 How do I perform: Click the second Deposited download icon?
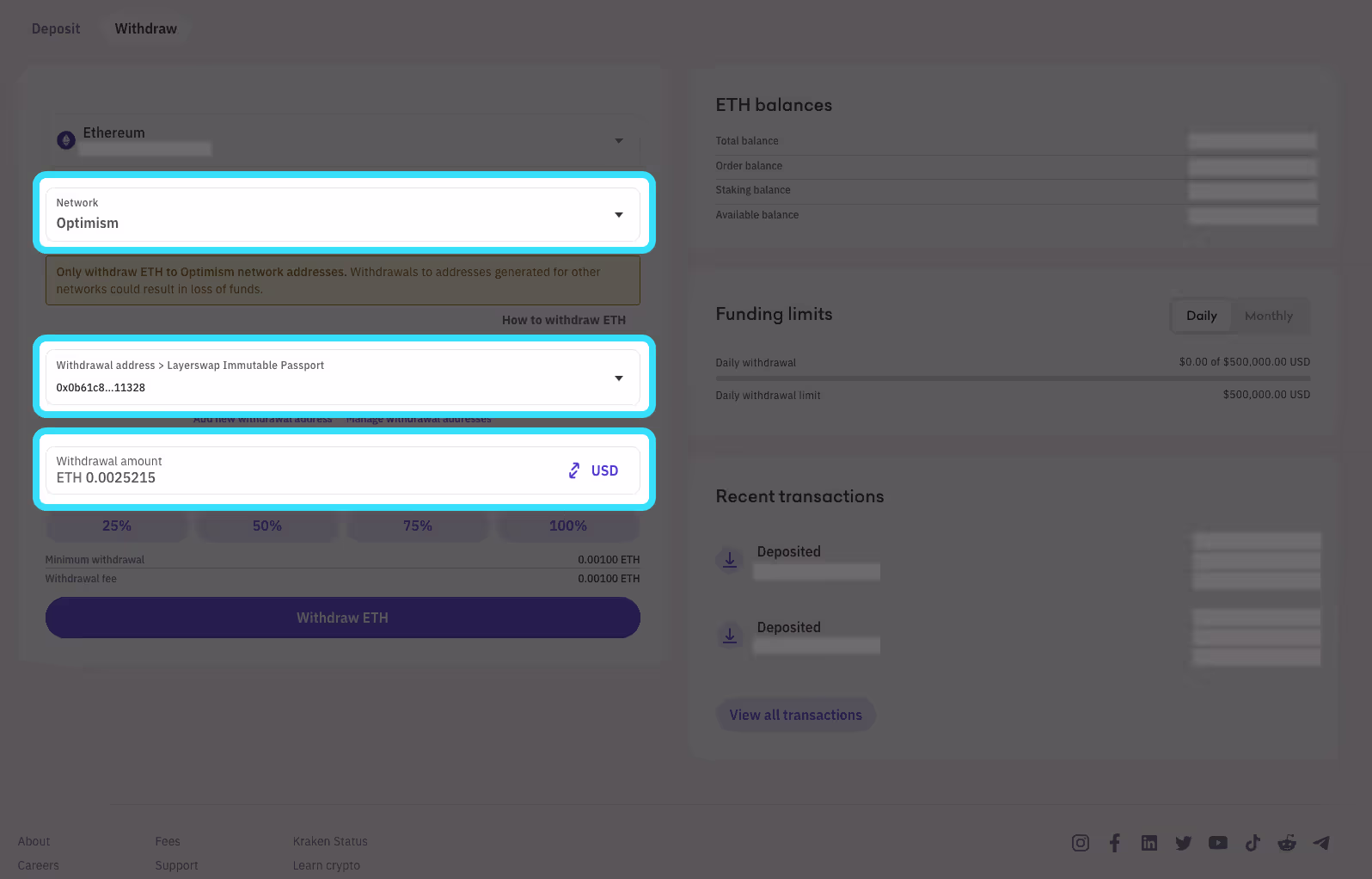[730, 636]
